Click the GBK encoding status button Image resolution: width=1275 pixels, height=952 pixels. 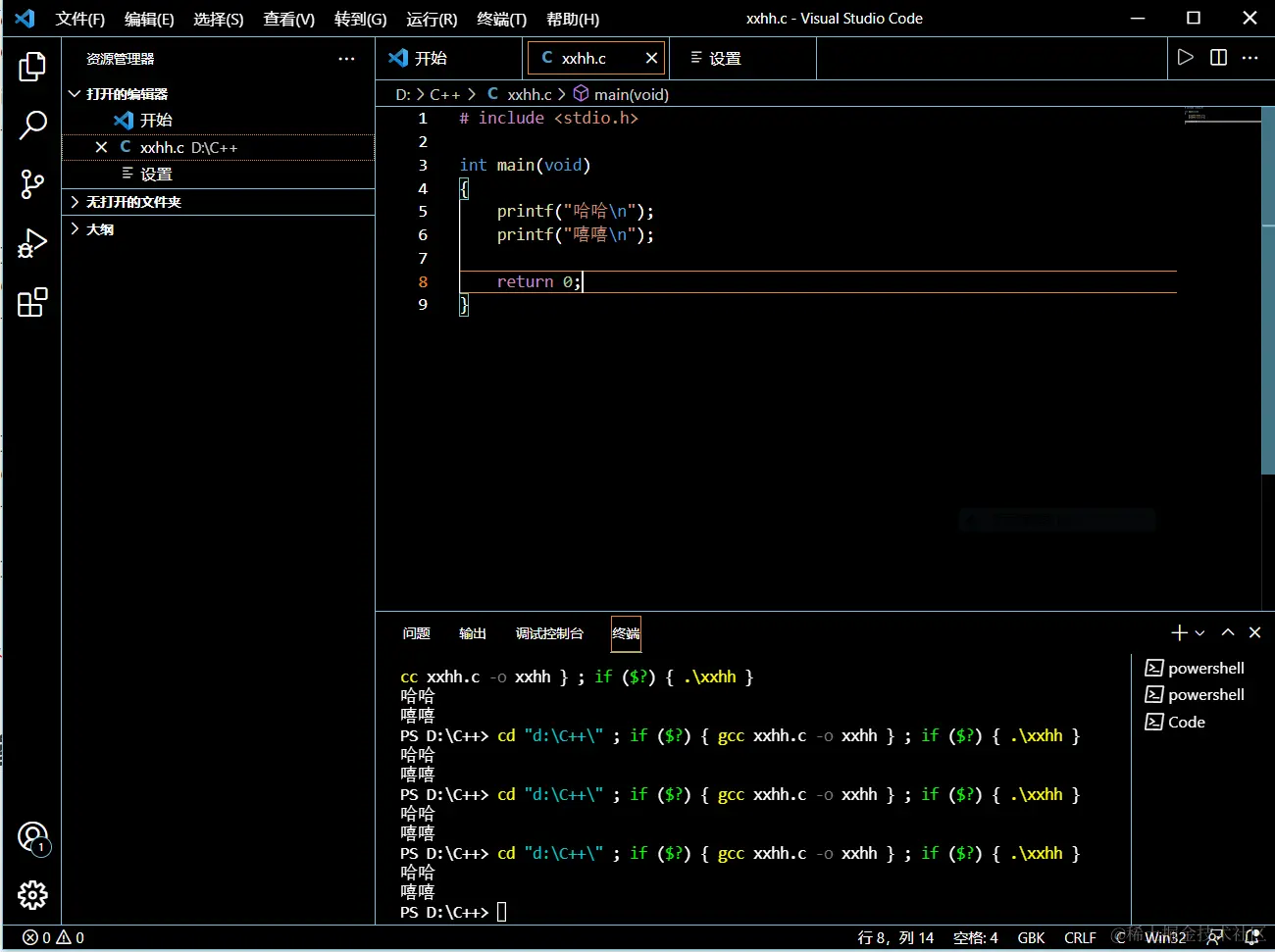pyautogui.click(x=1031, y=937)
